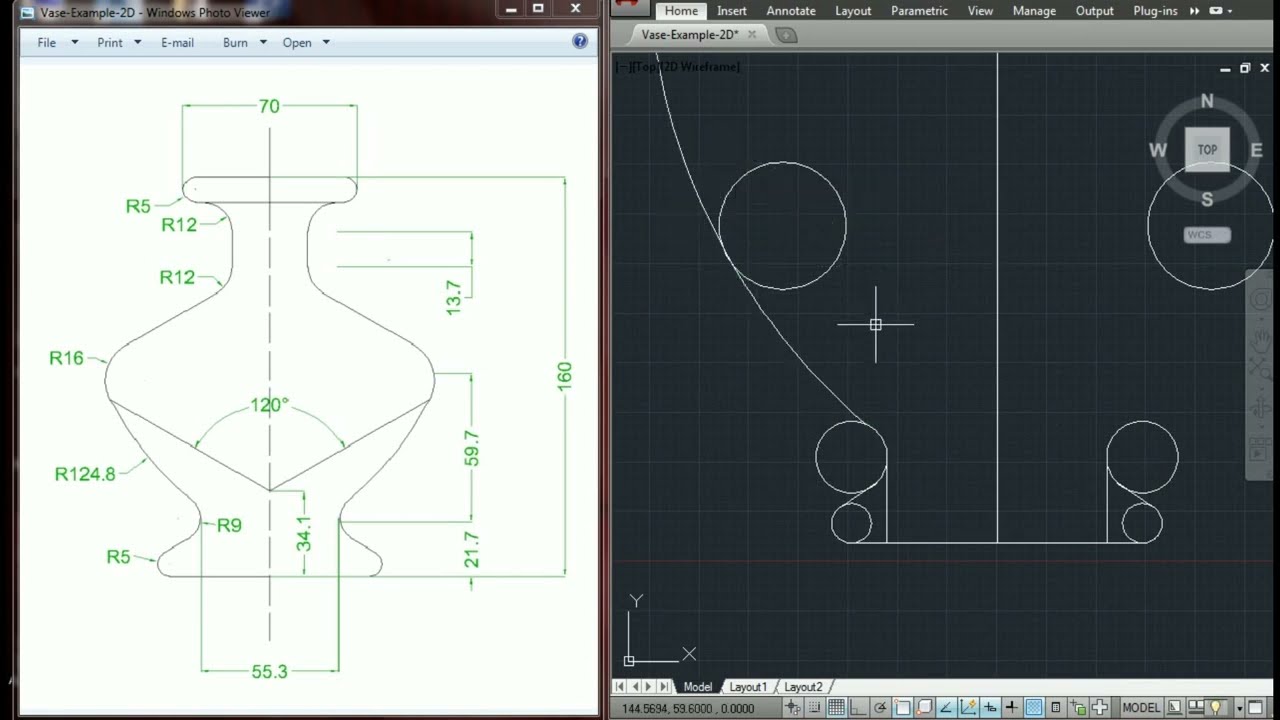1280x720 pixels.
Task: Open the Output ribbon tab
Action: point(1094,11)
